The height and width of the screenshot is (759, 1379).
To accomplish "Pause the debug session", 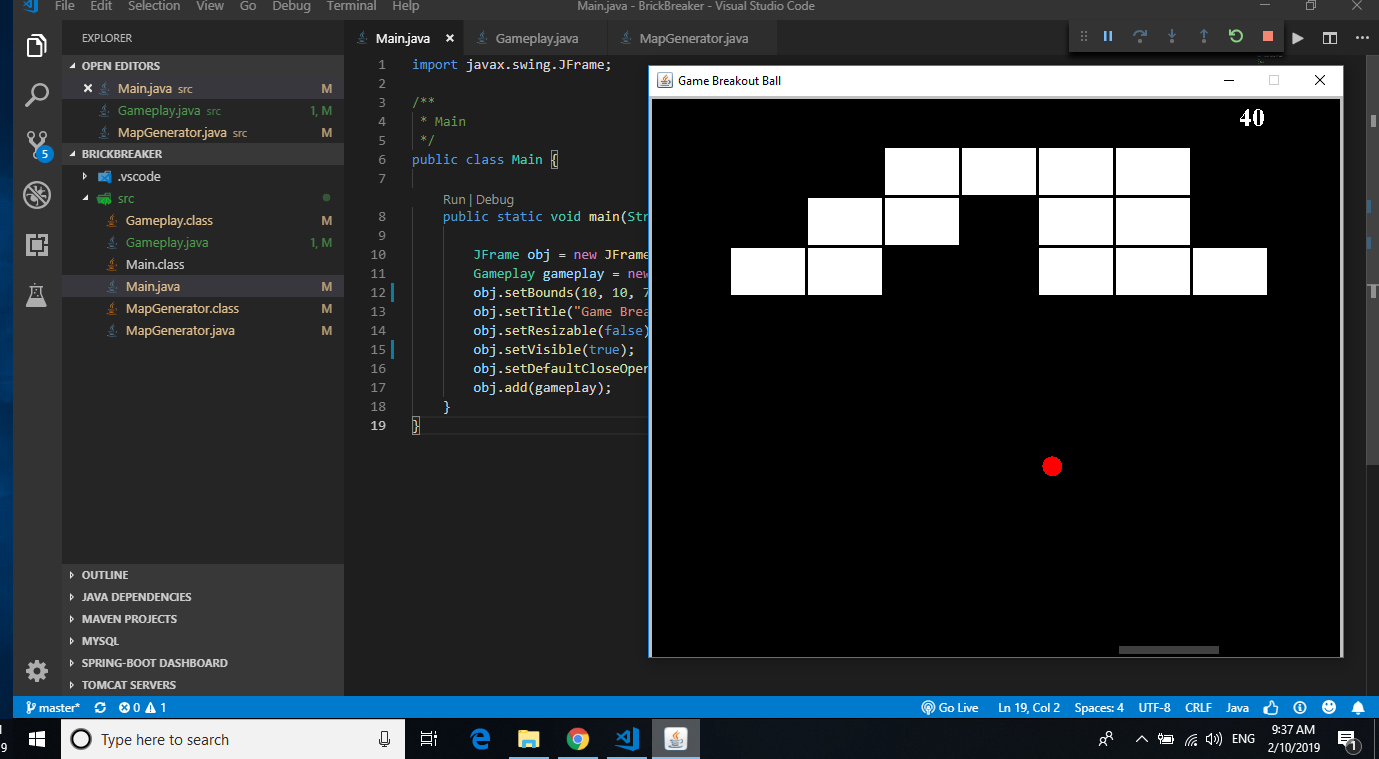I will [x=1108, y=36].
